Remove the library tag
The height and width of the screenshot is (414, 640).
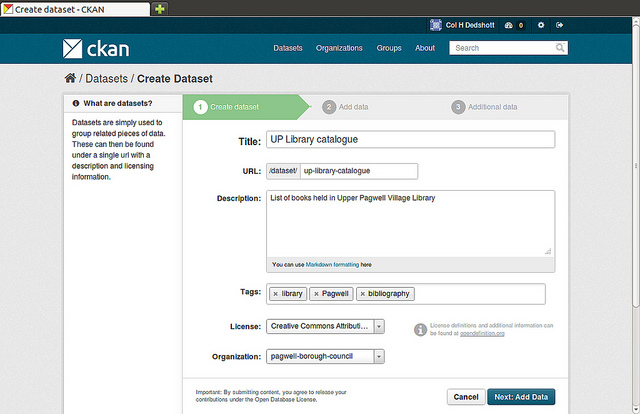(276, 294)
